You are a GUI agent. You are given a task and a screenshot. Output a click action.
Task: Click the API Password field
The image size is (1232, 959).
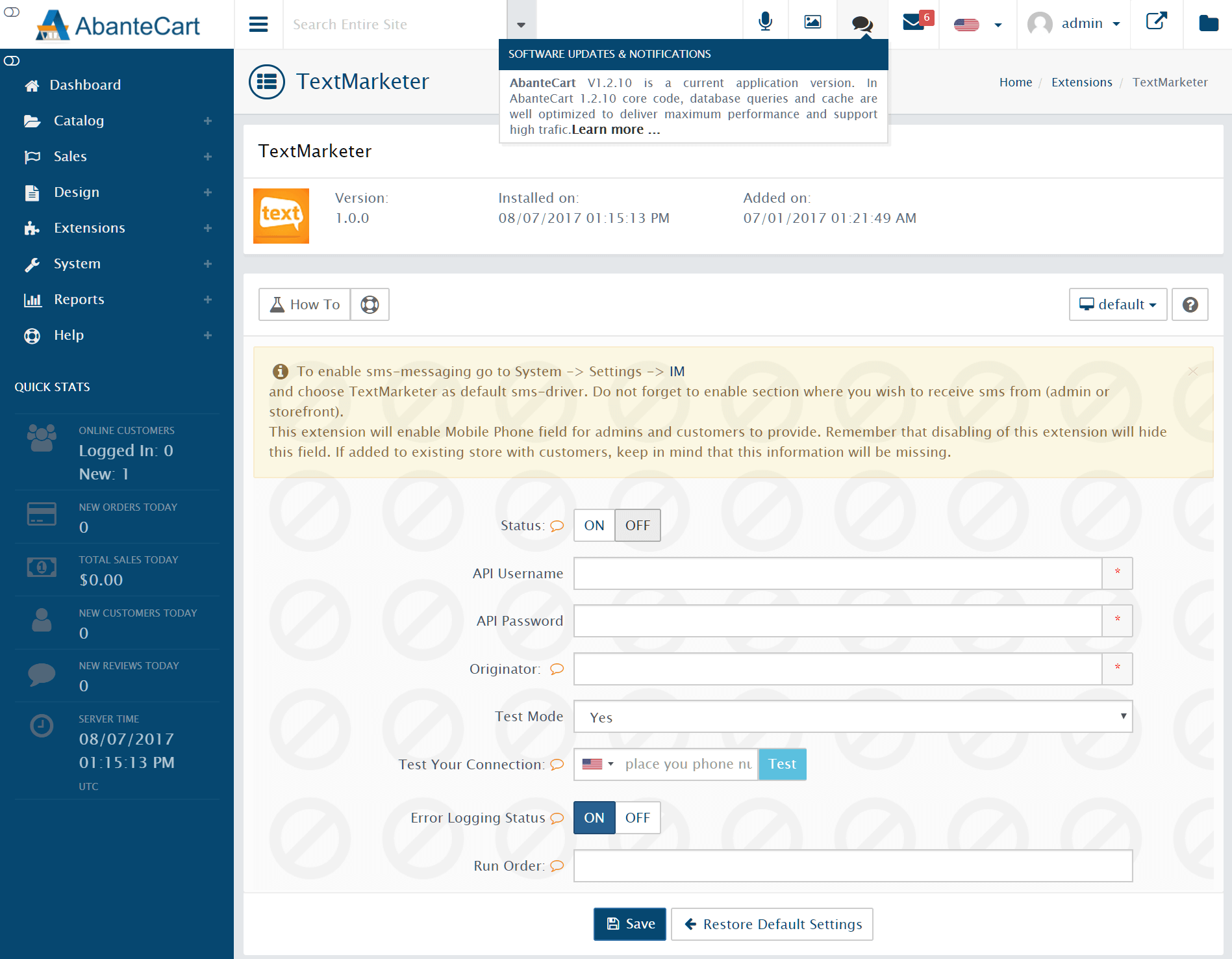[x=838, y=620]
